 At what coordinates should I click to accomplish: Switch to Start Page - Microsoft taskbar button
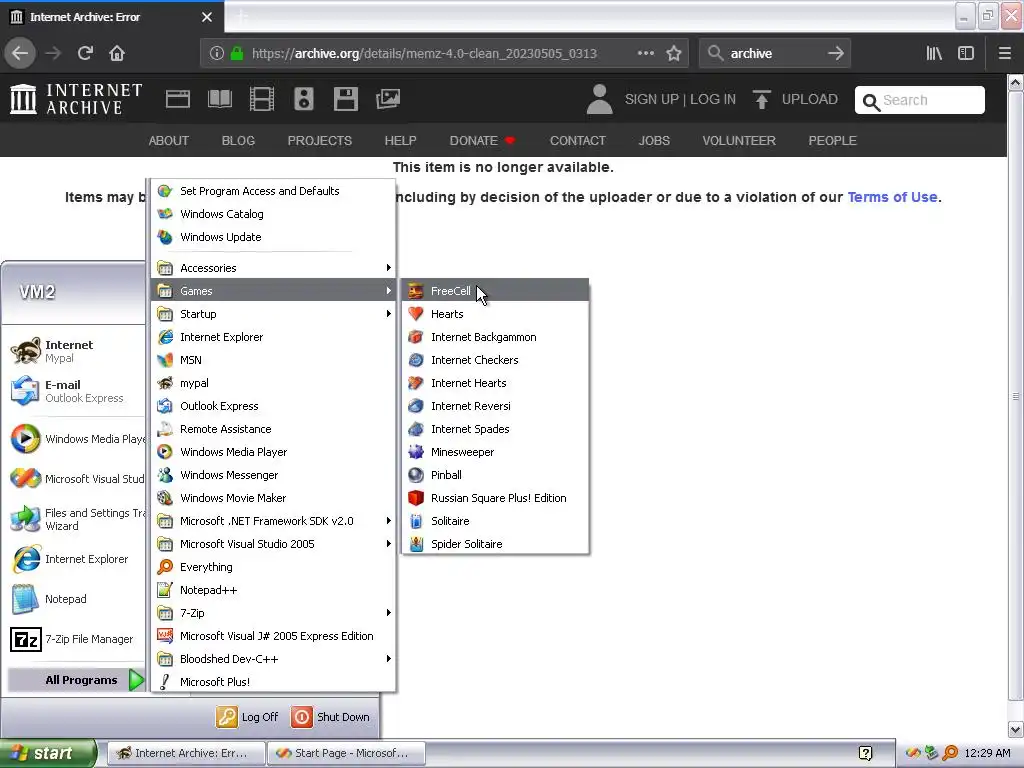click(x=346, y=753)
